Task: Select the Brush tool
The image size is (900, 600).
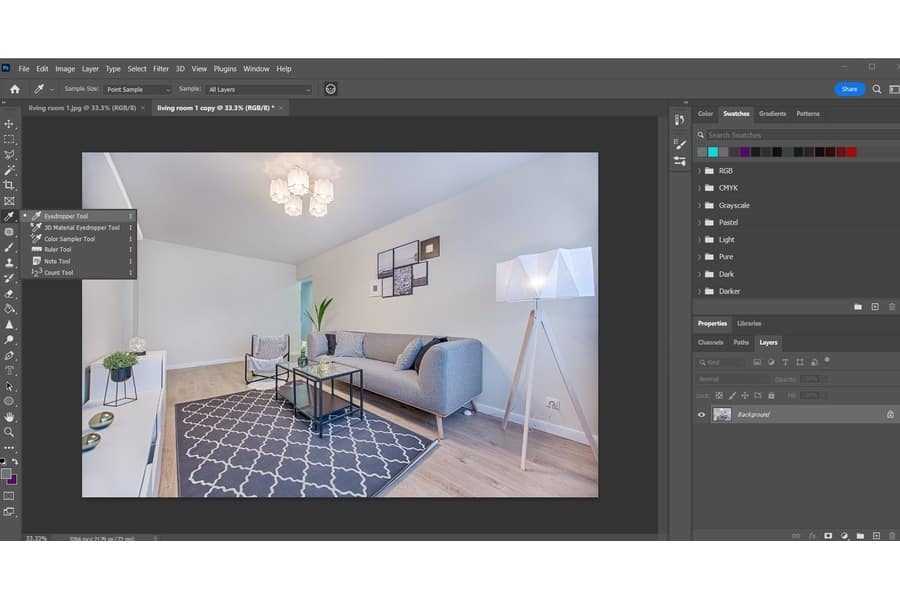Action: pos(9,247)
